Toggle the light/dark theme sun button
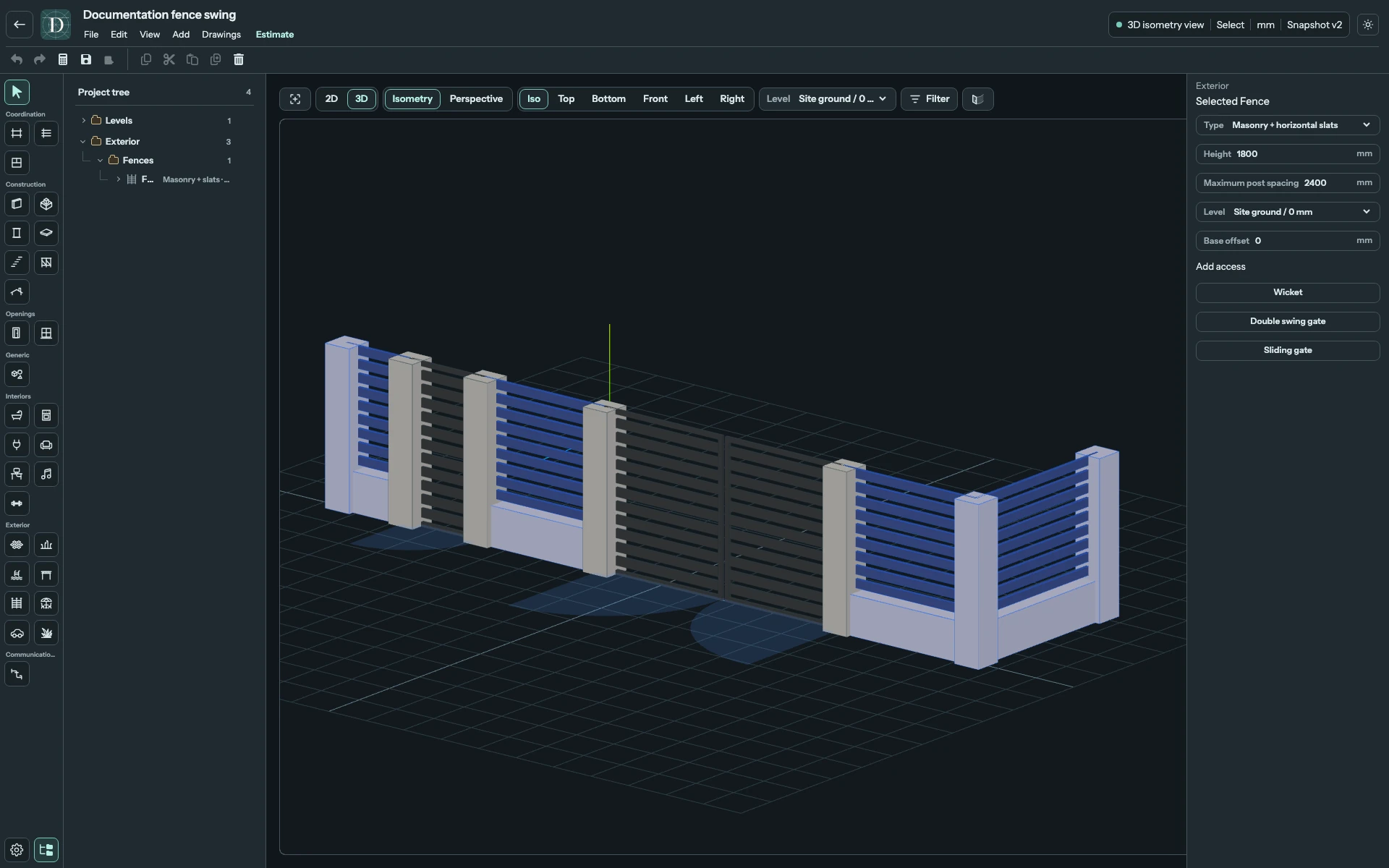Screen dimensions: 1389x868 (1368, 25)
